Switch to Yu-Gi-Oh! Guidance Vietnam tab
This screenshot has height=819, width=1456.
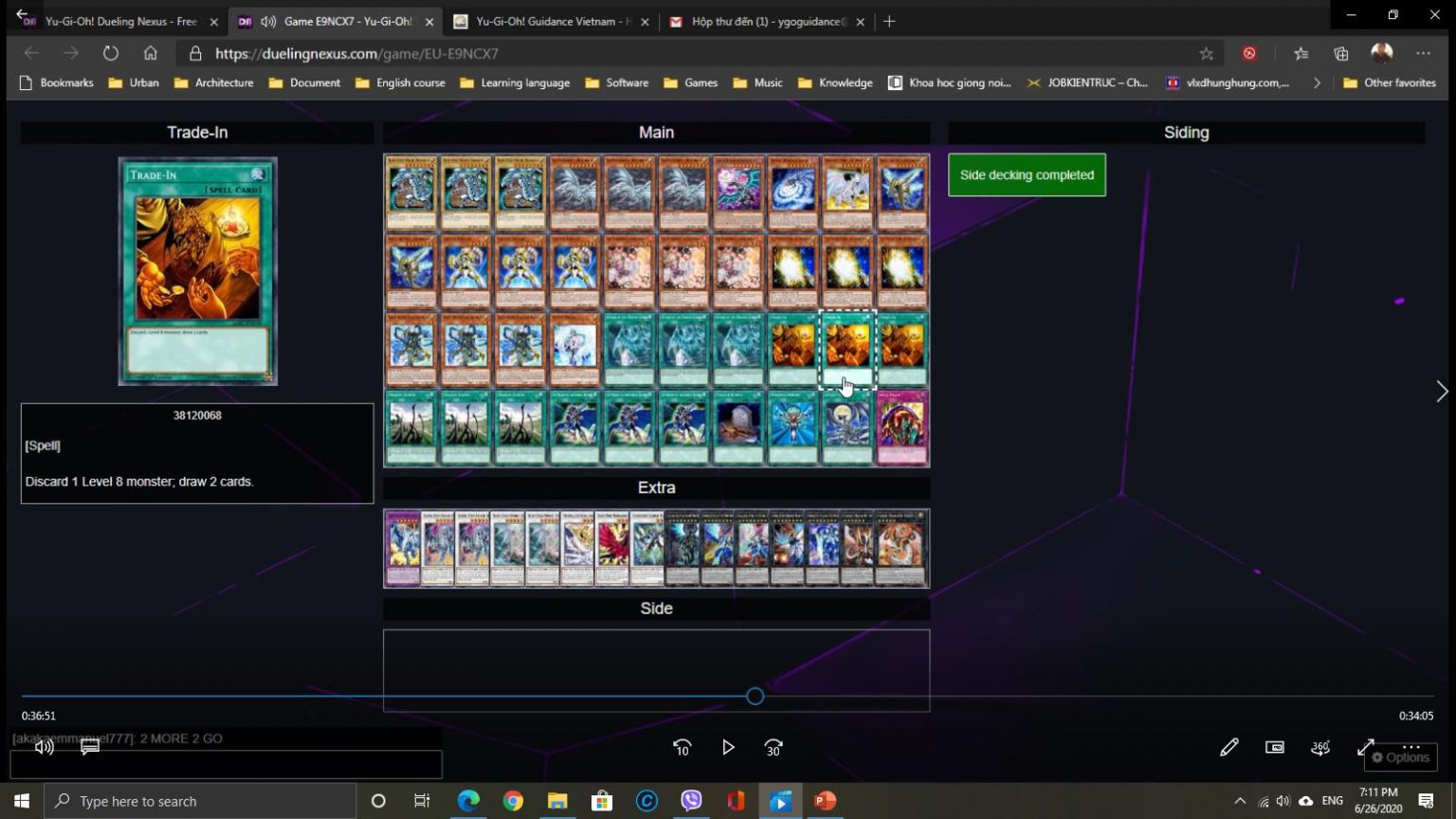(553, 21)
